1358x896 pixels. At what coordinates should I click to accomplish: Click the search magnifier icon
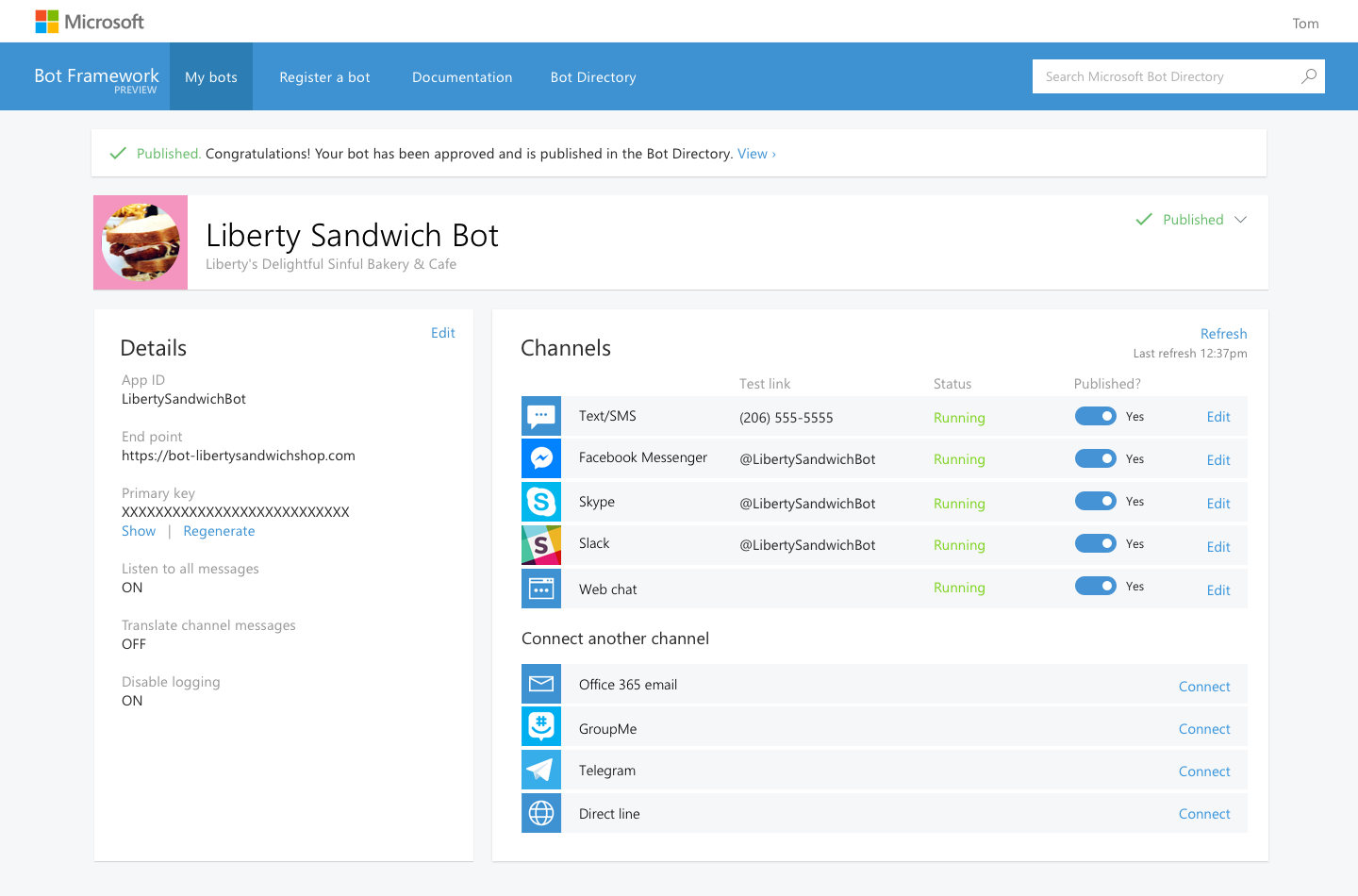tap(1309, 76)
